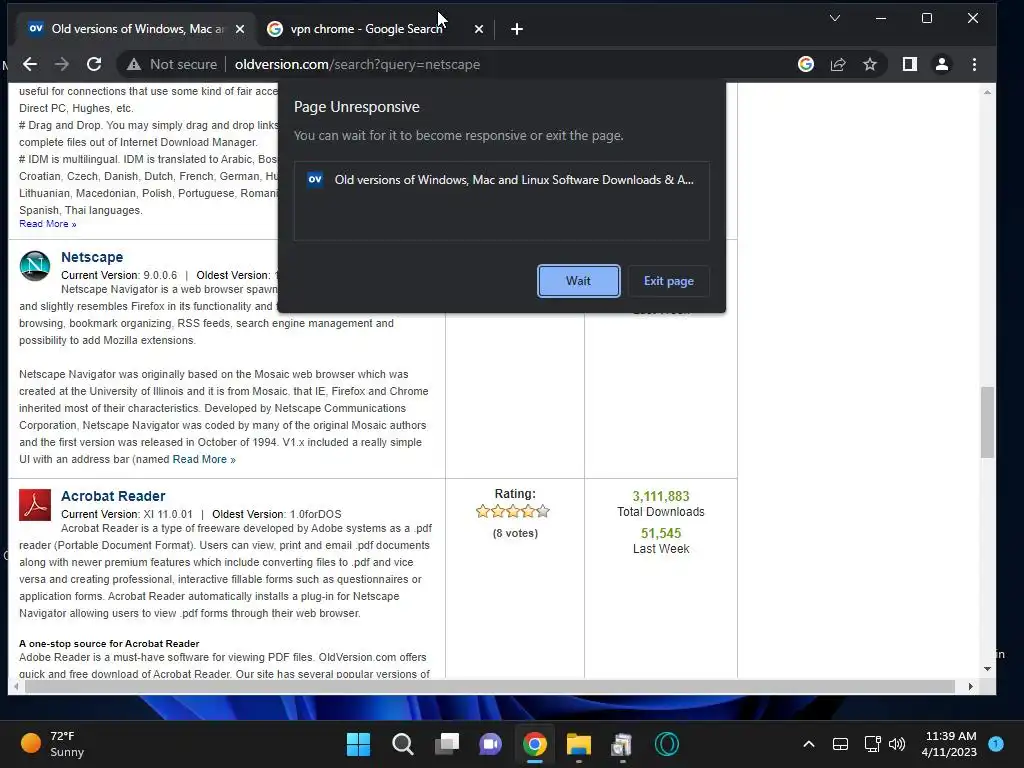Image resolution: width=1024 pixels, height=768 pixels.
Task: Open a new tab
Action: click(517, 29)
